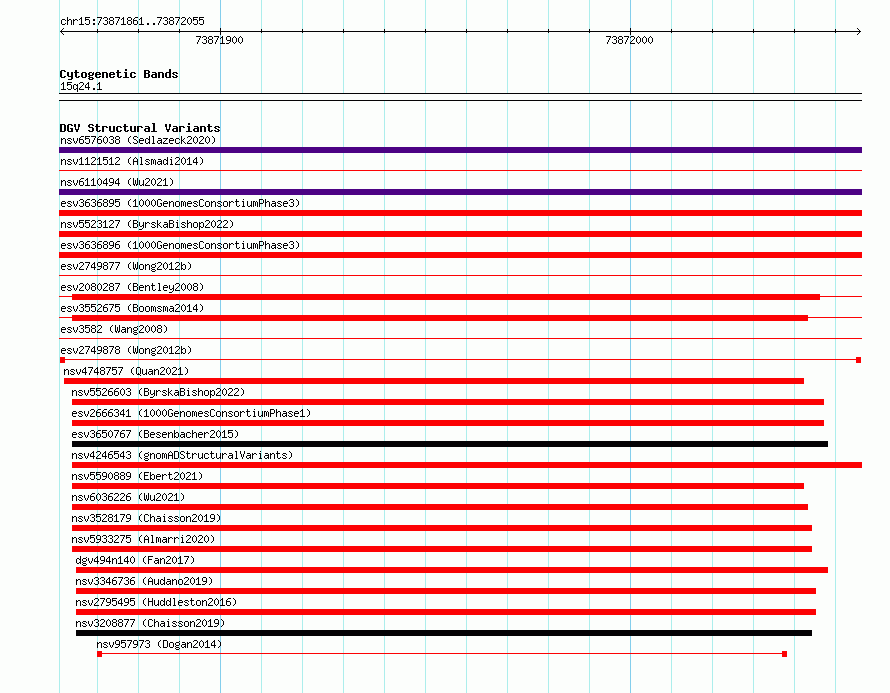Viewport: 890px width, 693px height.
Task: Select the red bar under esv3636895
Action: [x=460, y=213]
